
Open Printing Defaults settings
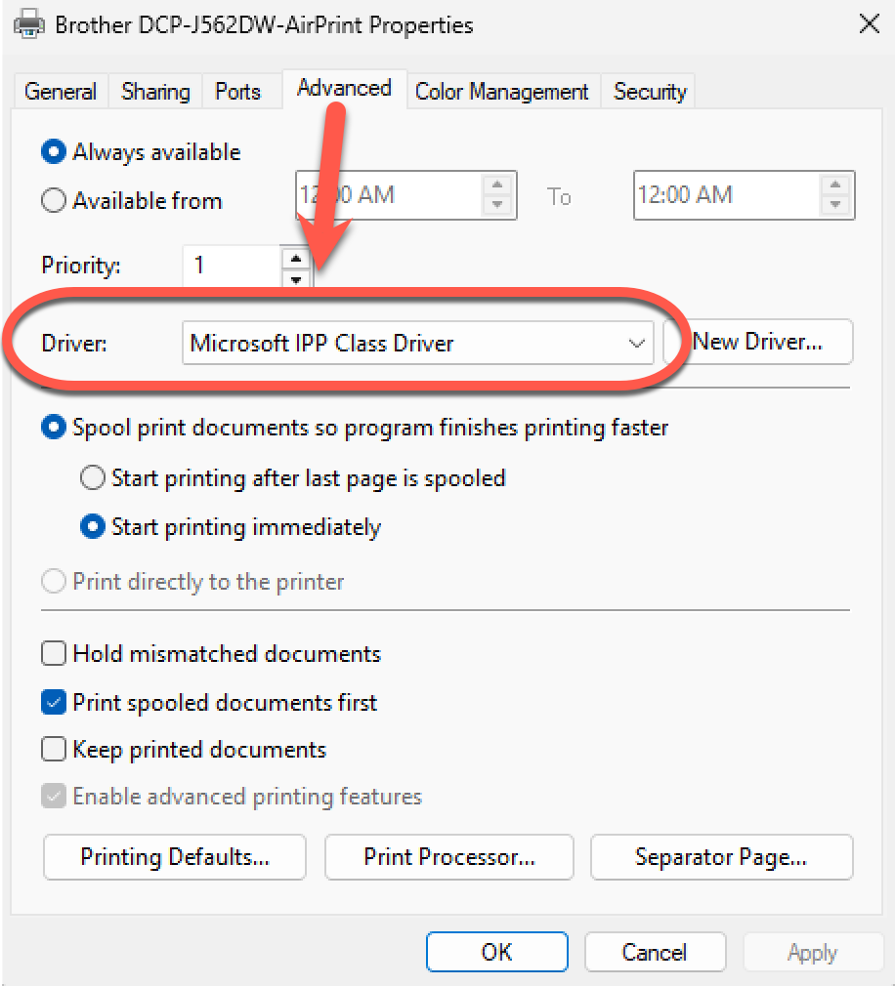[175, 857]
